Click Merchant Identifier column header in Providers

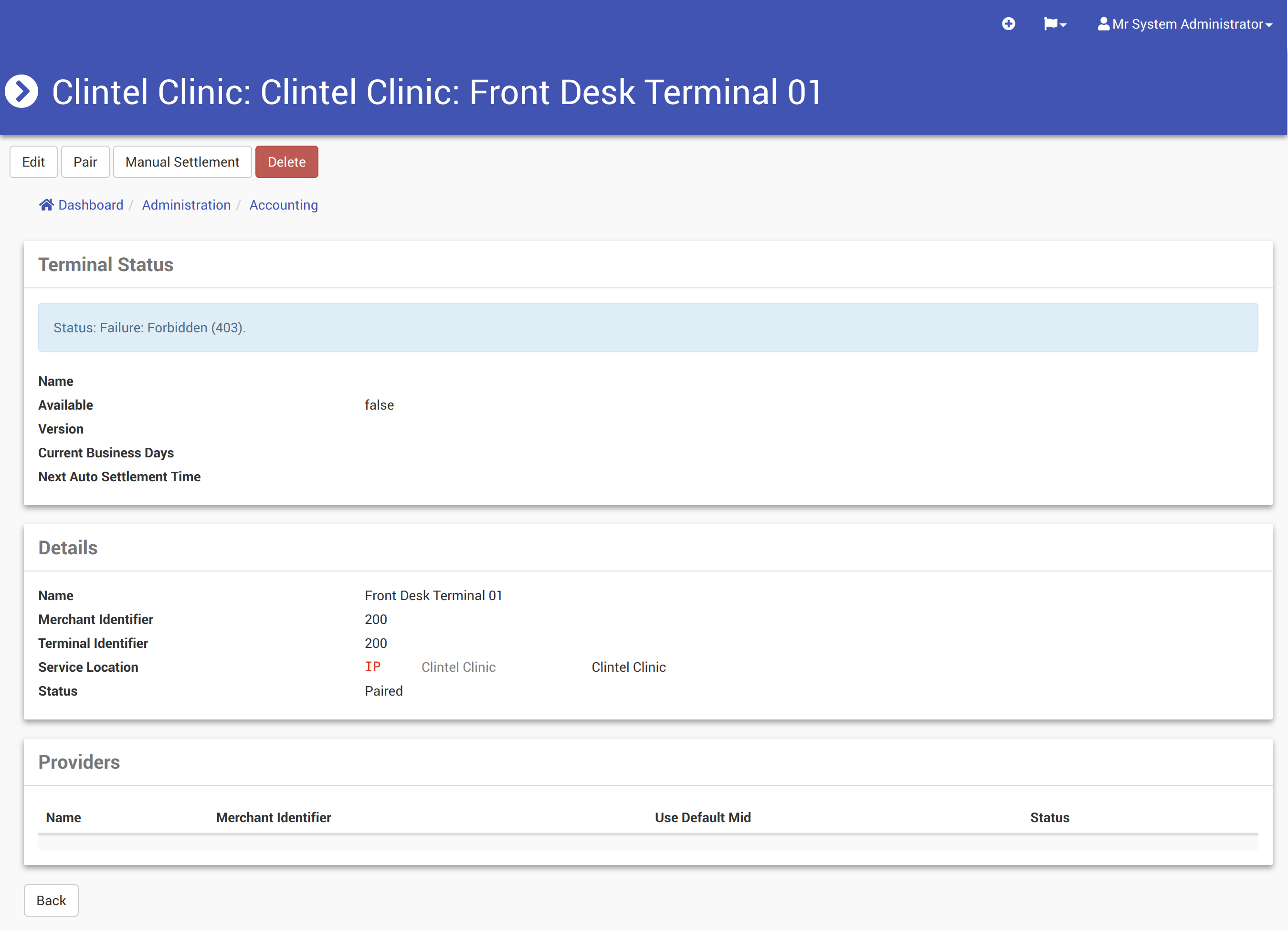(x=273, y=817)
